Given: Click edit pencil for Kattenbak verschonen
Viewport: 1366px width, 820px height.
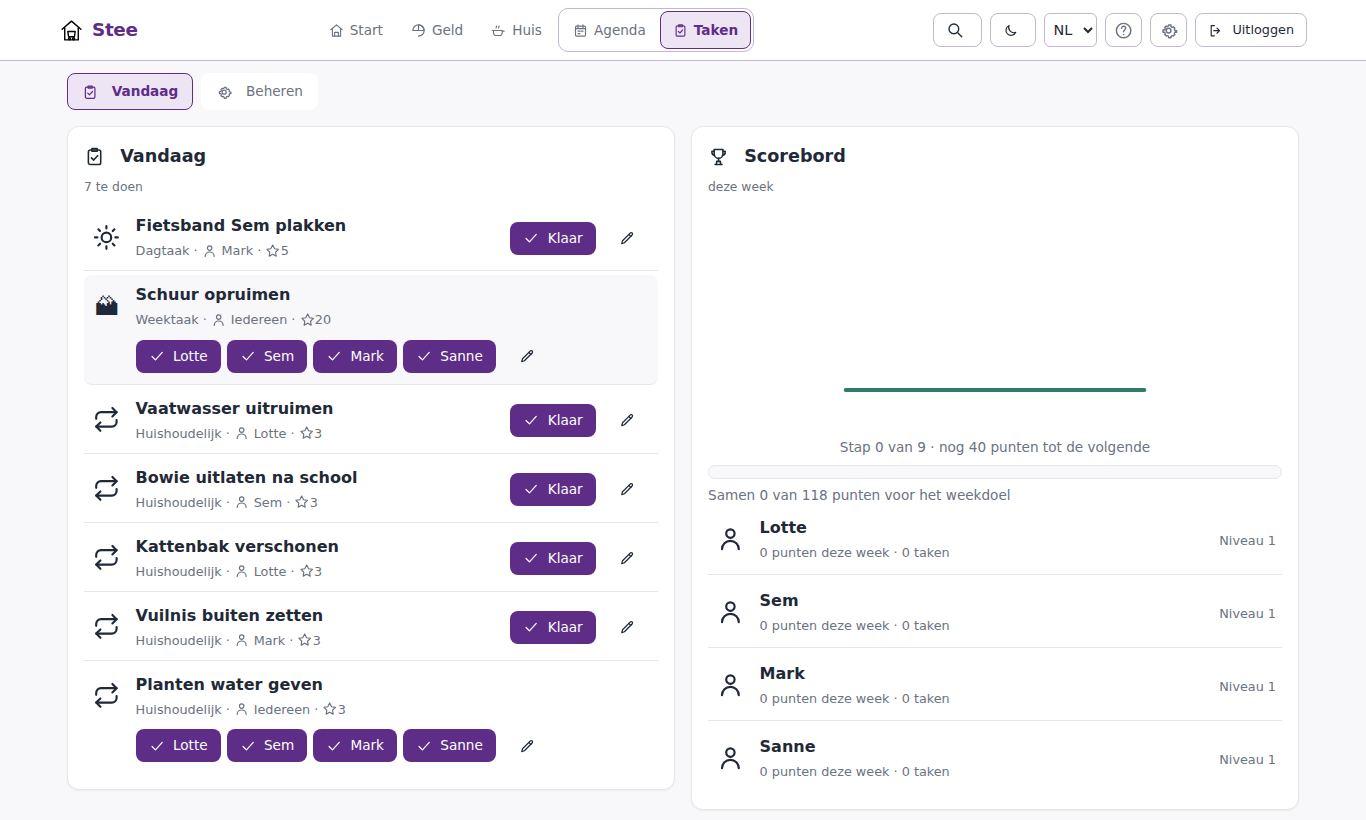Looking at the screenshot, I should click(x=627, y=558).
